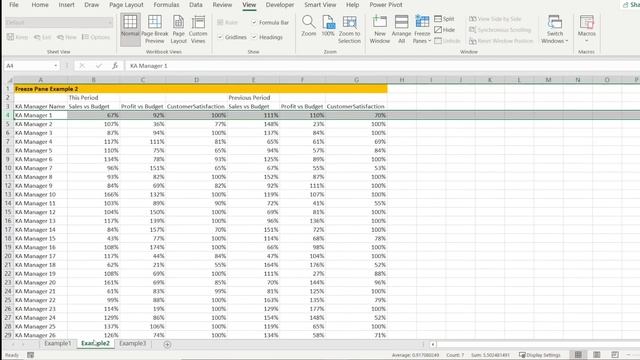Expand the Name Box dropdown
Viewport: 640px width, 360px height.
click(56, 66)
